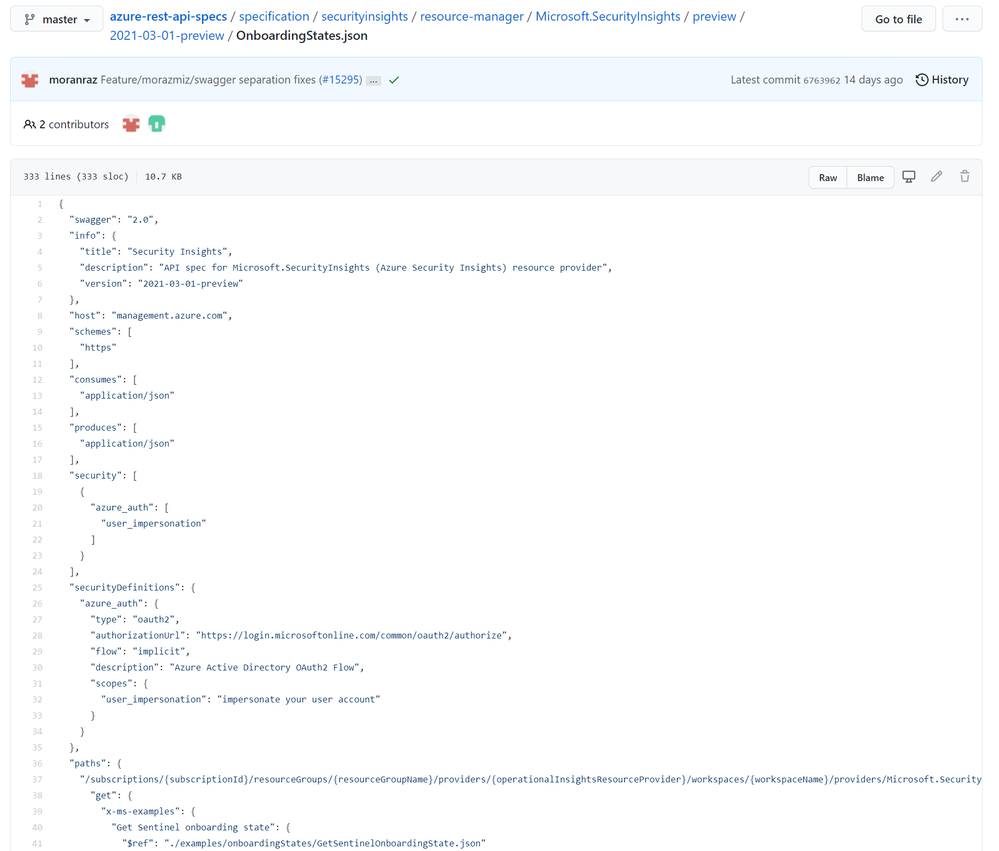This screenshot has height=851, width=999.
Task: Open the master branch dropdown
Action: pos(57,20)
